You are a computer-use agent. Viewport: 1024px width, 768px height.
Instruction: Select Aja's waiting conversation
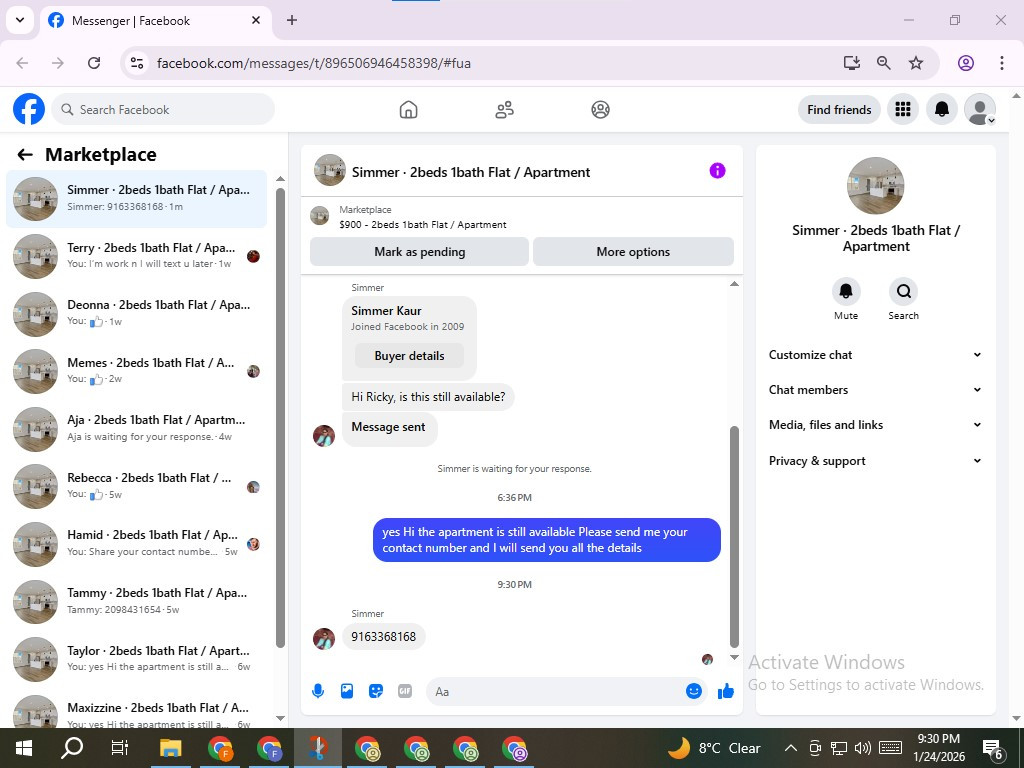point(136,428)
